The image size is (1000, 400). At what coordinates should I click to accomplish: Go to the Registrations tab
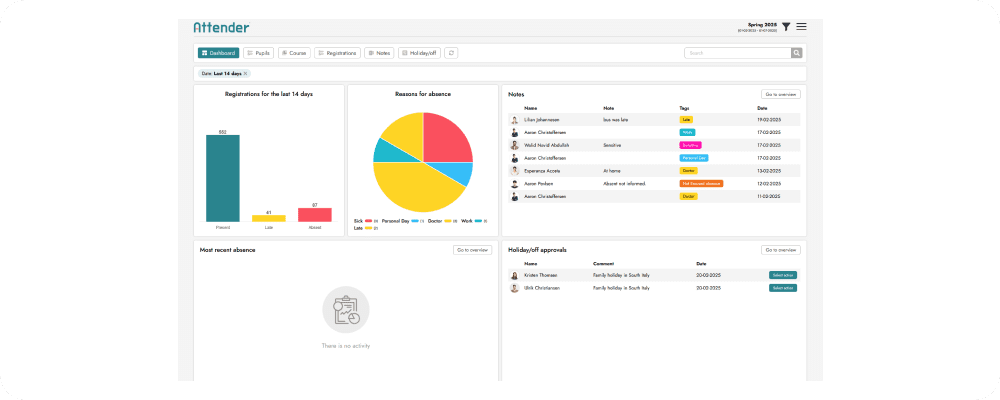337,53
